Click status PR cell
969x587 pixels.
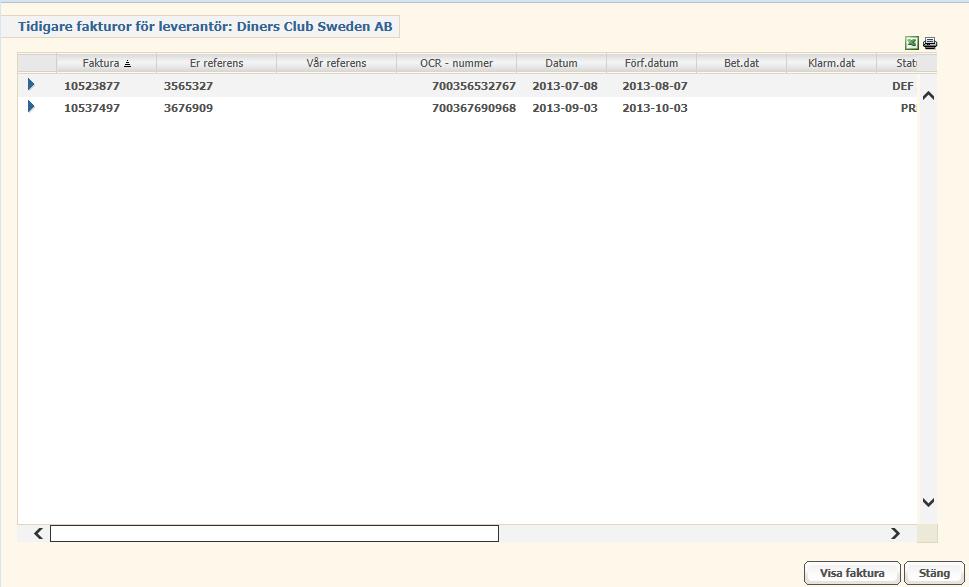coord(908,108)
